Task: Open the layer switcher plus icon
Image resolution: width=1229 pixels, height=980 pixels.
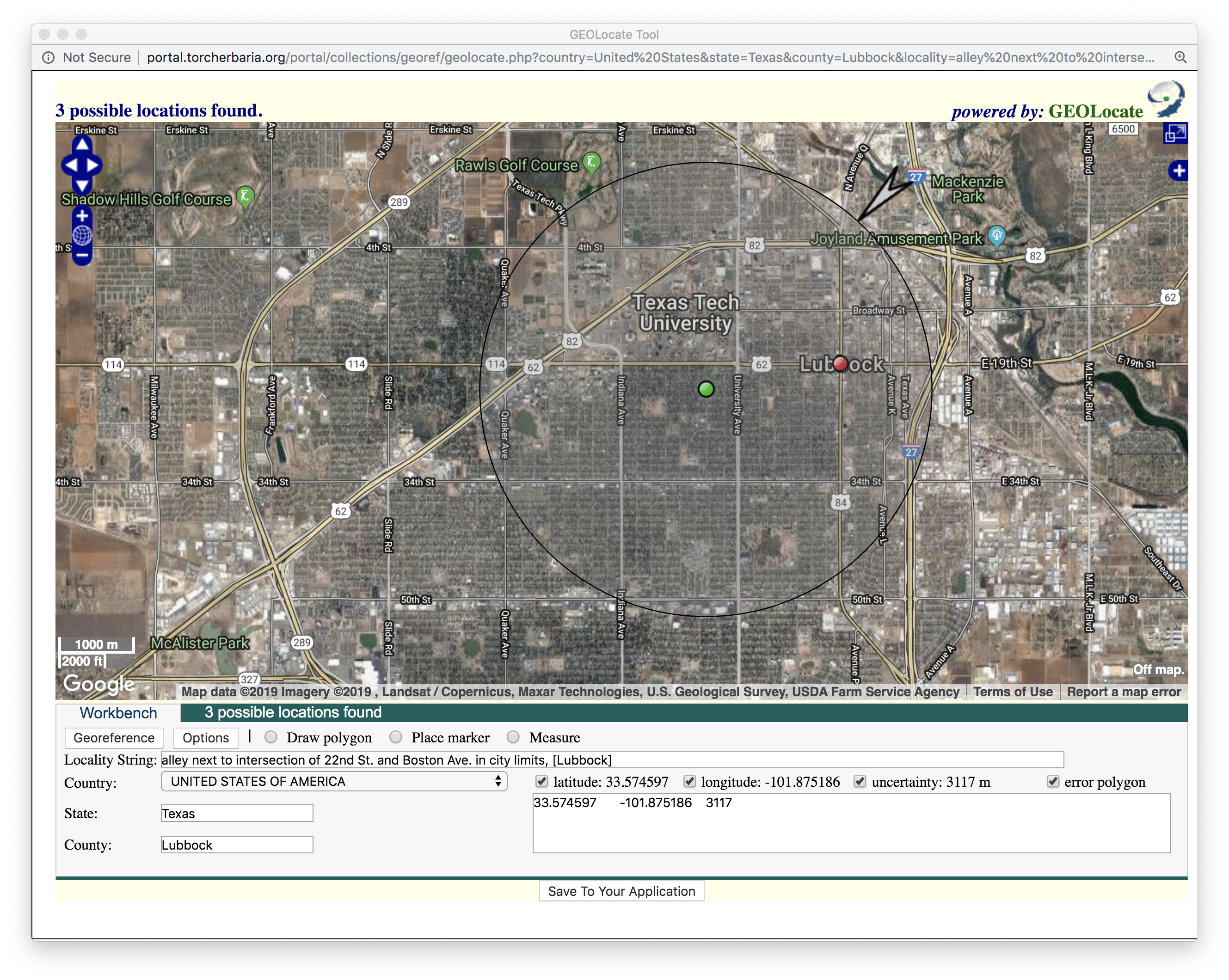Action: 1178,171
